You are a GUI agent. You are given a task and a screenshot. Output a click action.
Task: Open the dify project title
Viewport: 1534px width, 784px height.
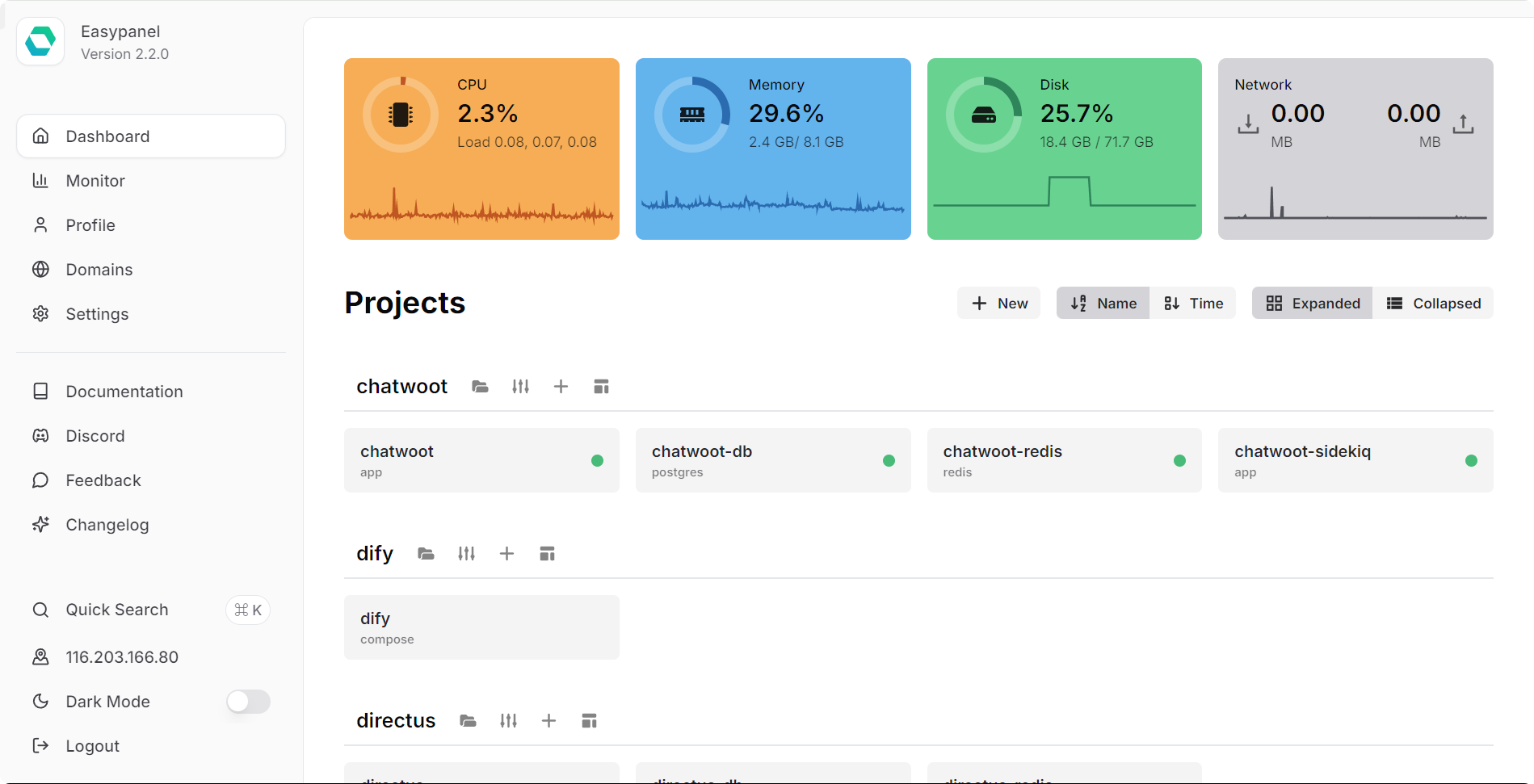[375, 554]
